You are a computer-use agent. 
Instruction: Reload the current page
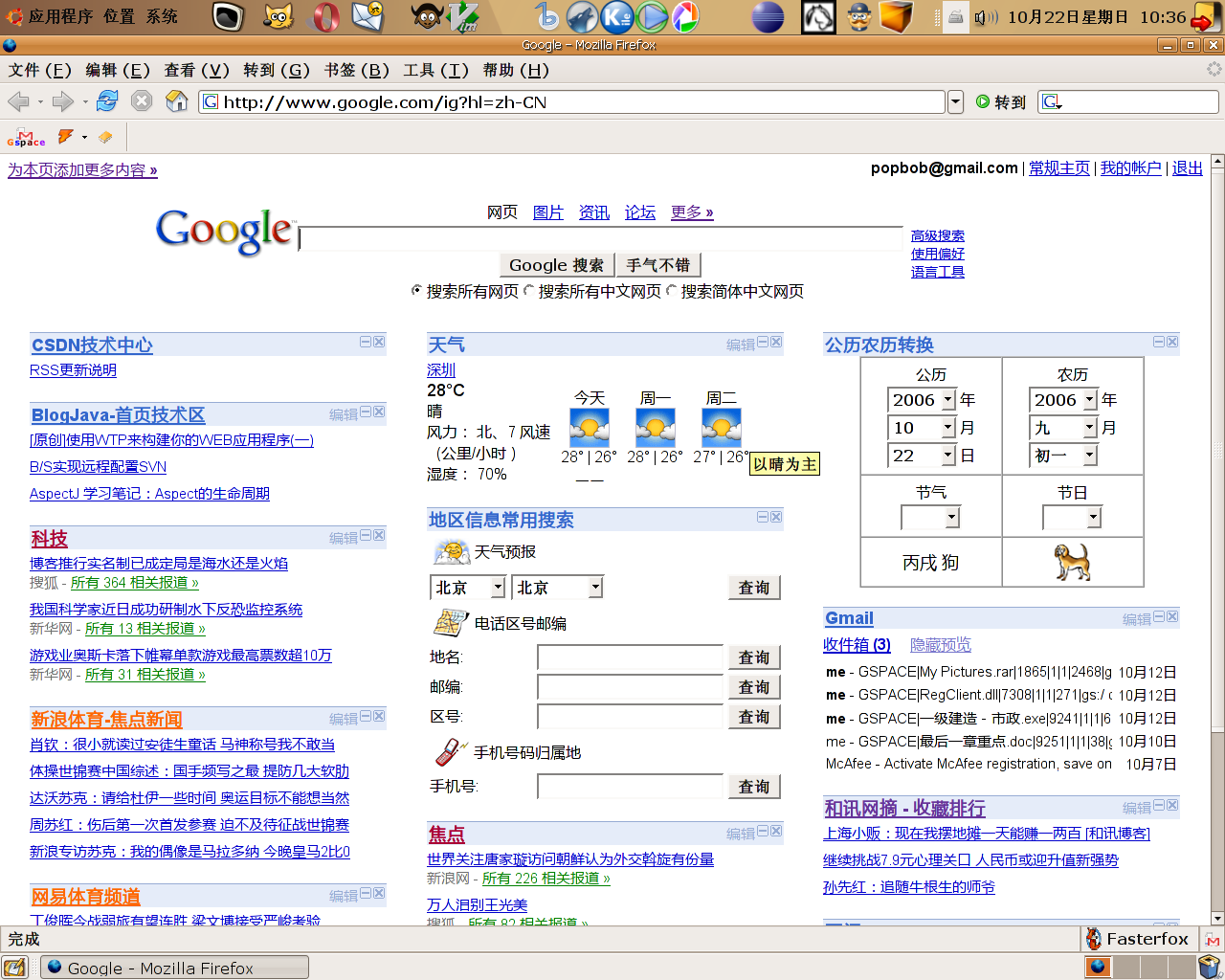[107, 100]
